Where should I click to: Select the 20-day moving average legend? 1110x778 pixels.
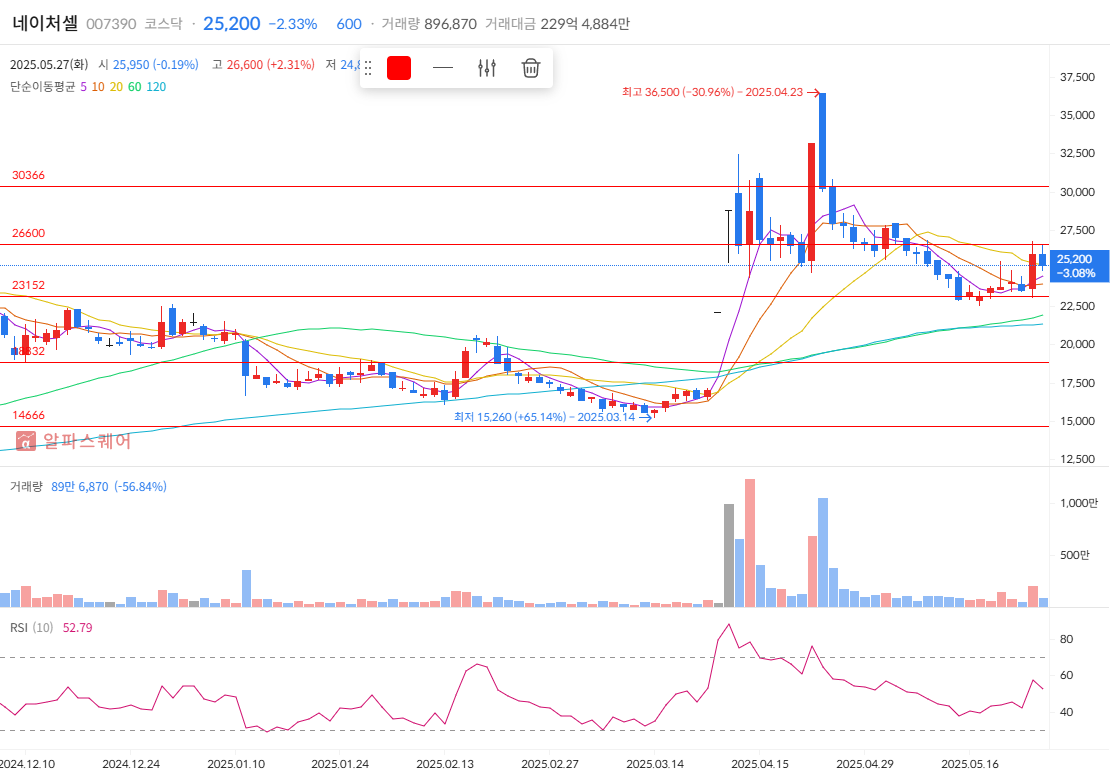(116, 86)
